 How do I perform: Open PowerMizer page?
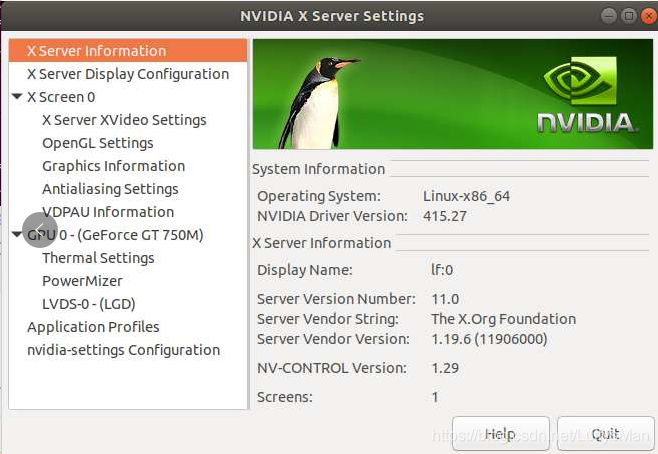coord(83,281)
